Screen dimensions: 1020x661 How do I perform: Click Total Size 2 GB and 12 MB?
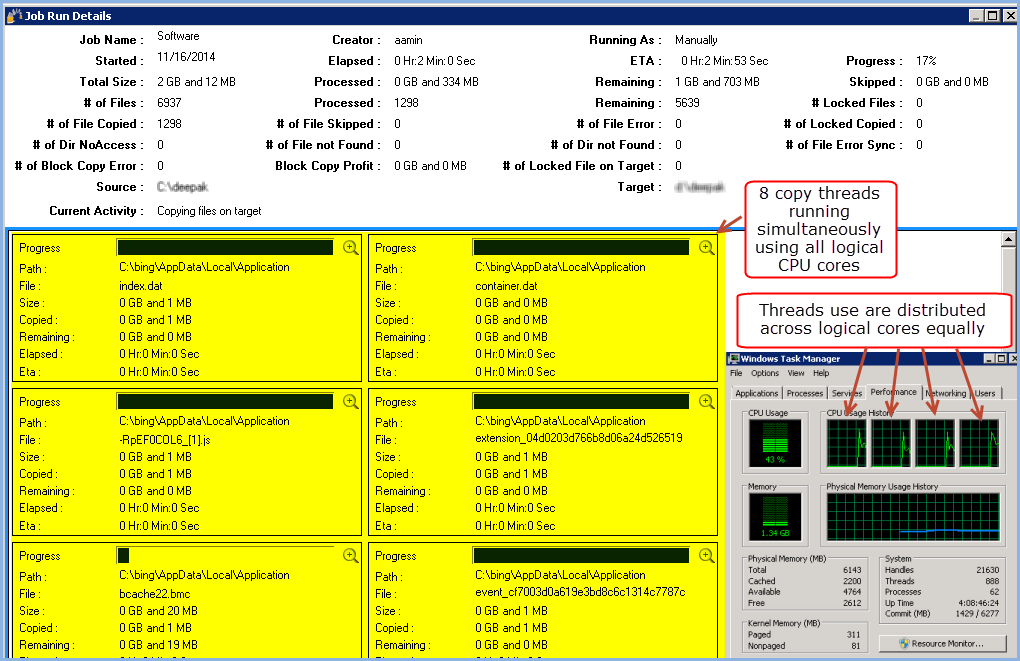pyautogui.click(x=196, y=82)
